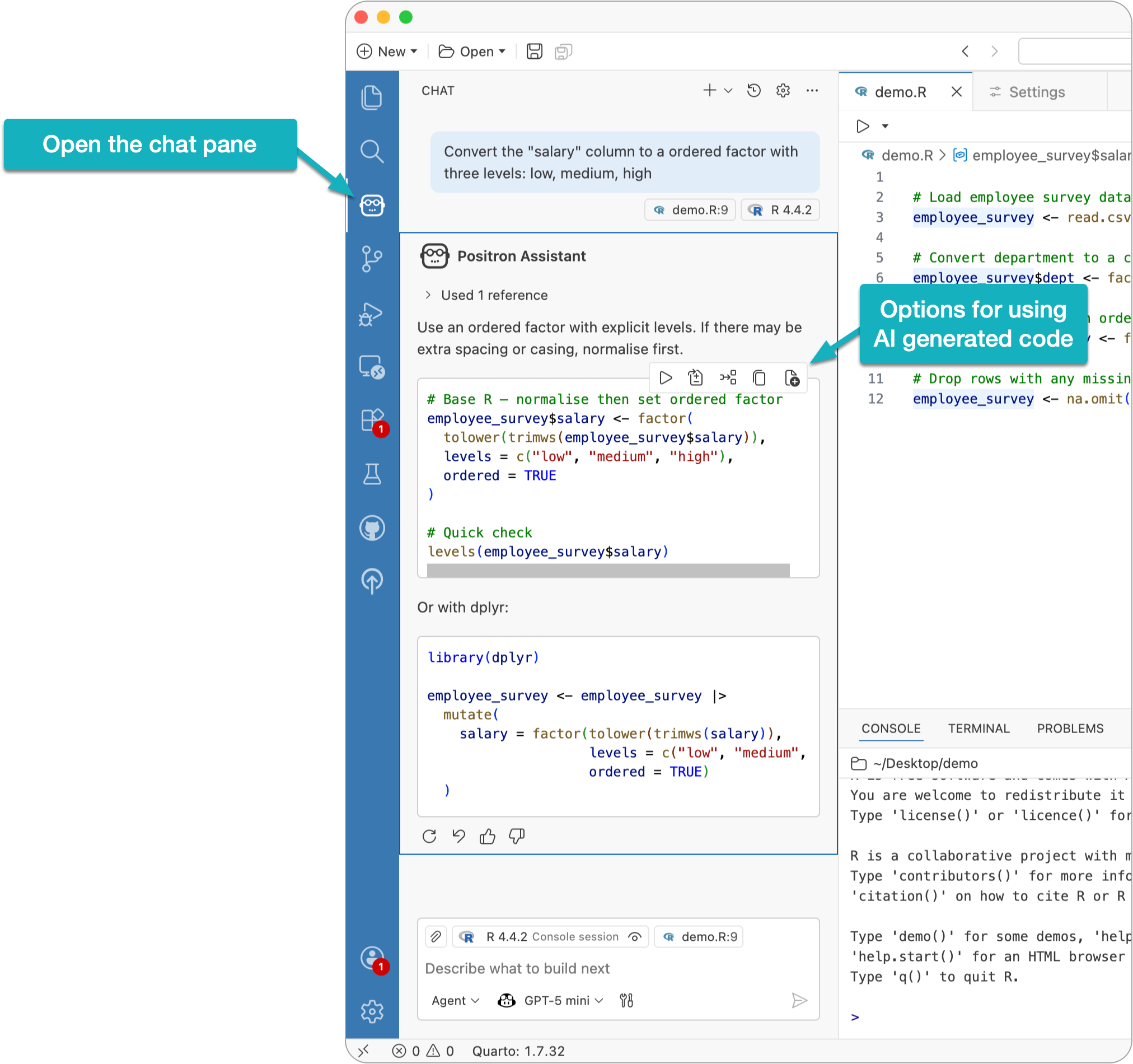Insert generated code into a new file

click(x=794, y=377)
